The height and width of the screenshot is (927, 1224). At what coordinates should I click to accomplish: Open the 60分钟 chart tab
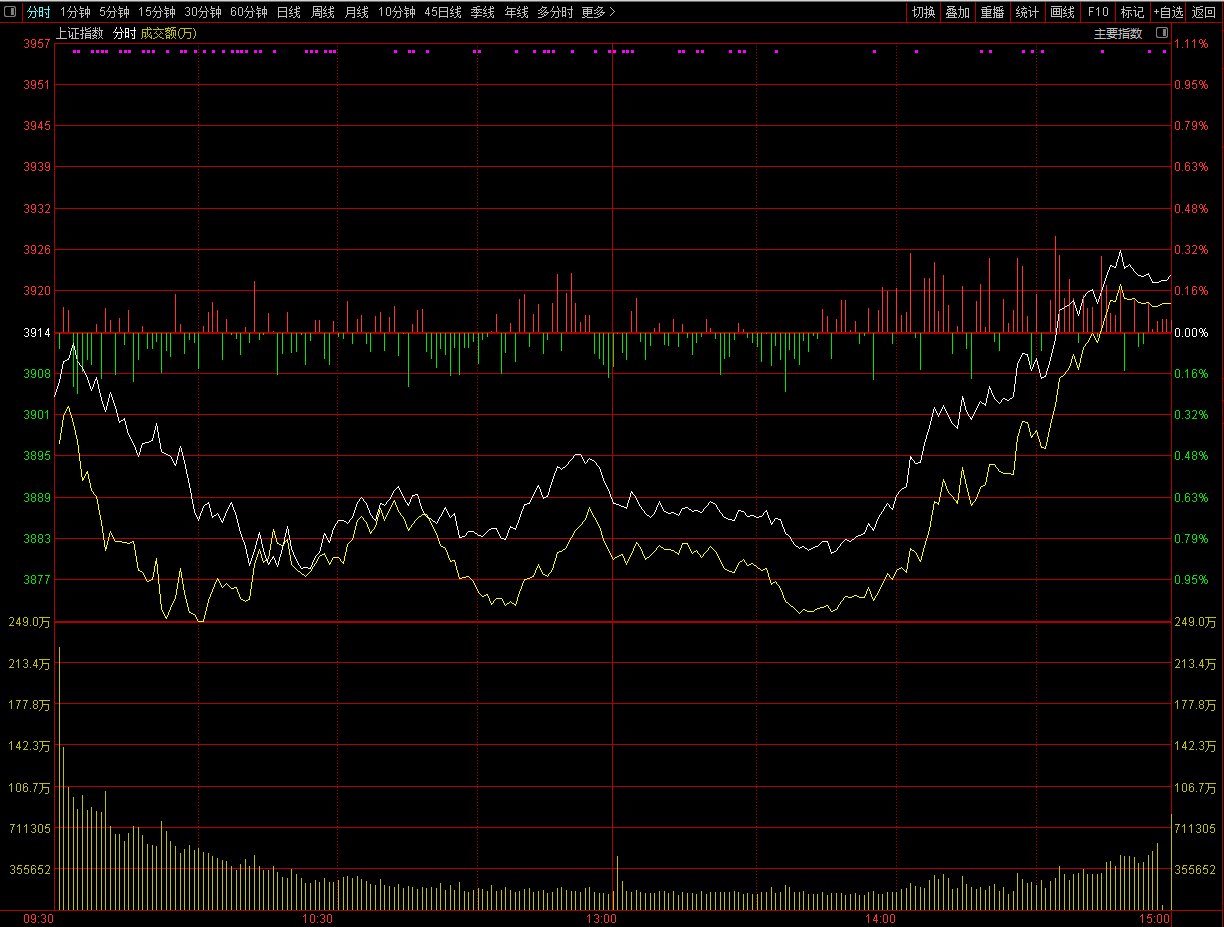point(248,12)
